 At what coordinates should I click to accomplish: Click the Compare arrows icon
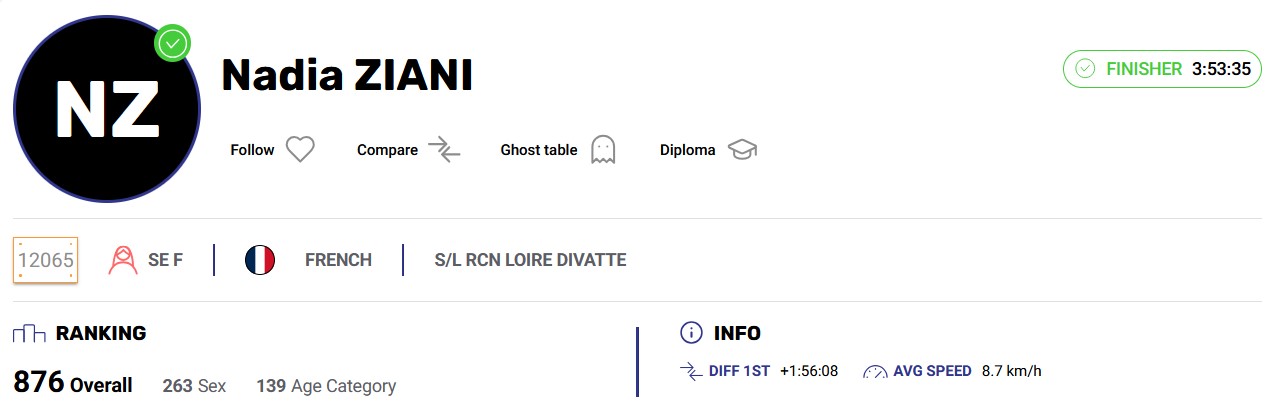tap(444, 150)
